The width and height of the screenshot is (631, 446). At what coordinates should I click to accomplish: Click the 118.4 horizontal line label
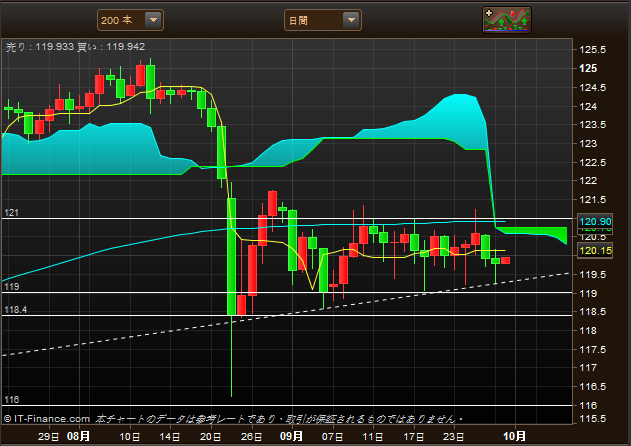15,310
